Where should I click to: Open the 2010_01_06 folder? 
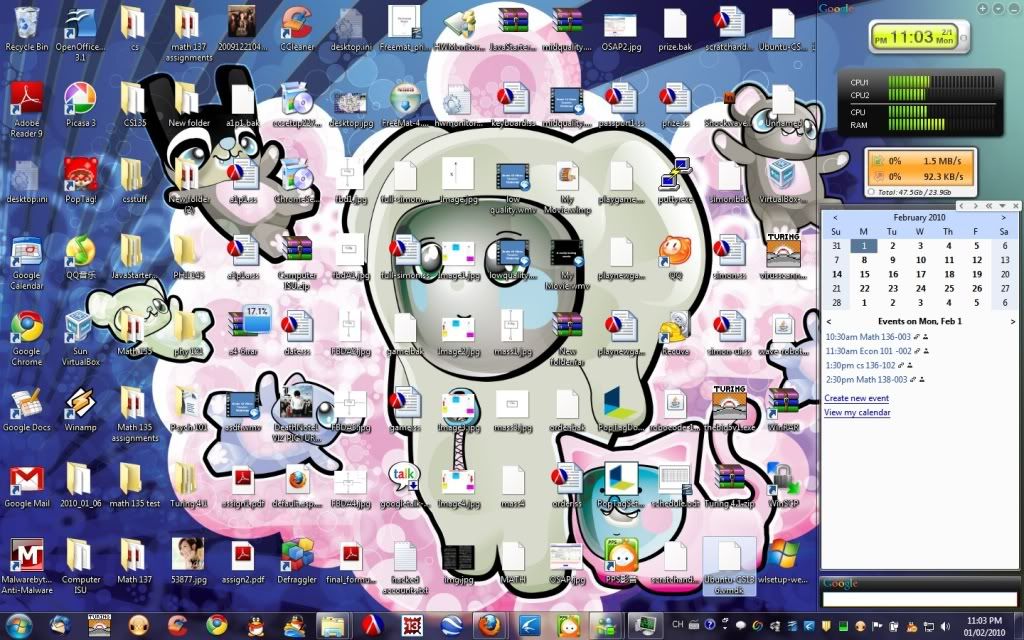pyautogui.click(x=80, y=487)
